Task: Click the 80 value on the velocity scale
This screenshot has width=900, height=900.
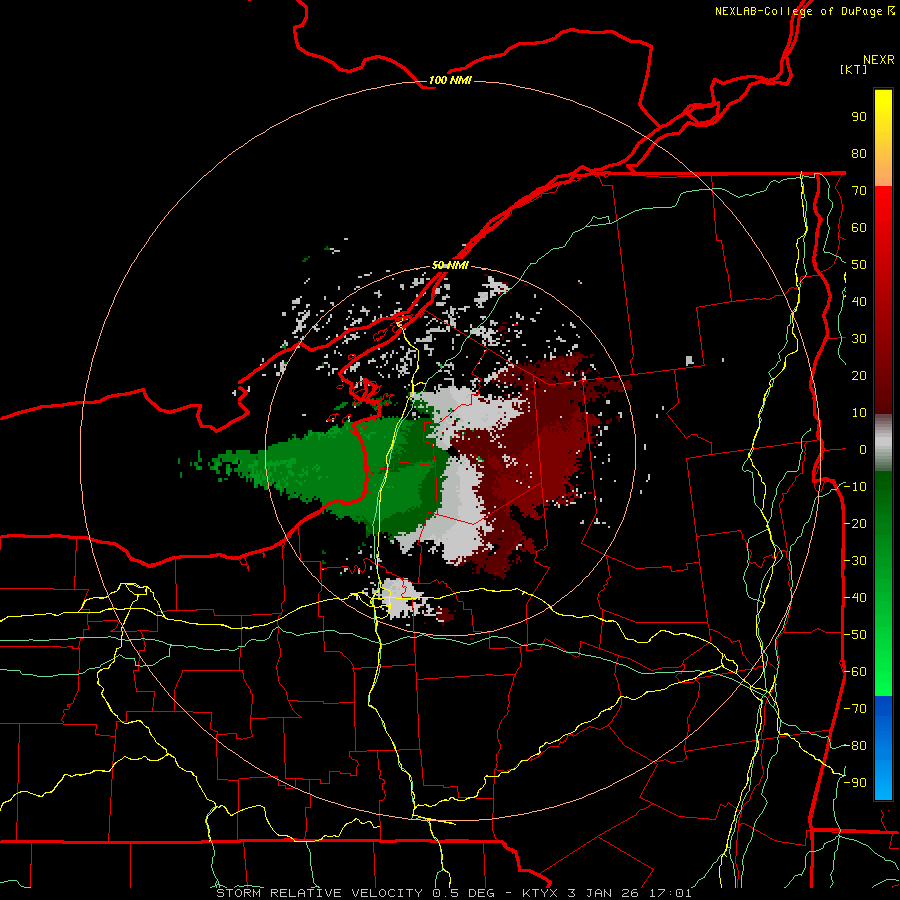Action: (x=859, y=153)
